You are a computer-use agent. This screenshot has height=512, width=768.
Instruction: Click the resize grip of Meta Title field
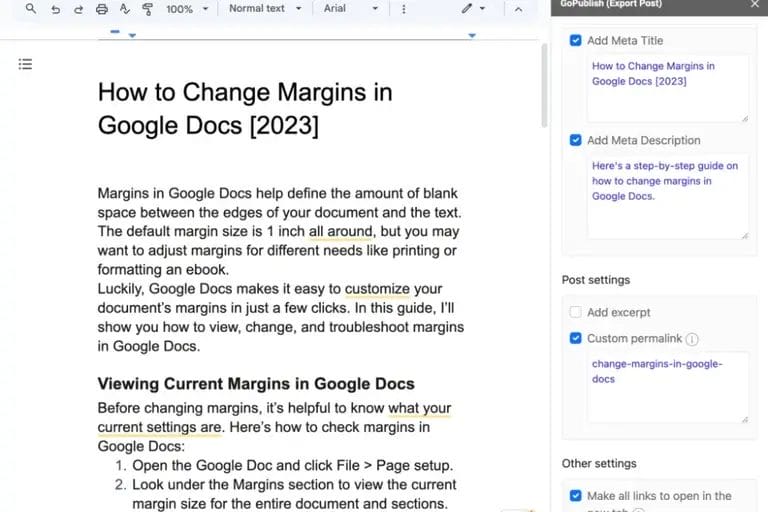744,118
